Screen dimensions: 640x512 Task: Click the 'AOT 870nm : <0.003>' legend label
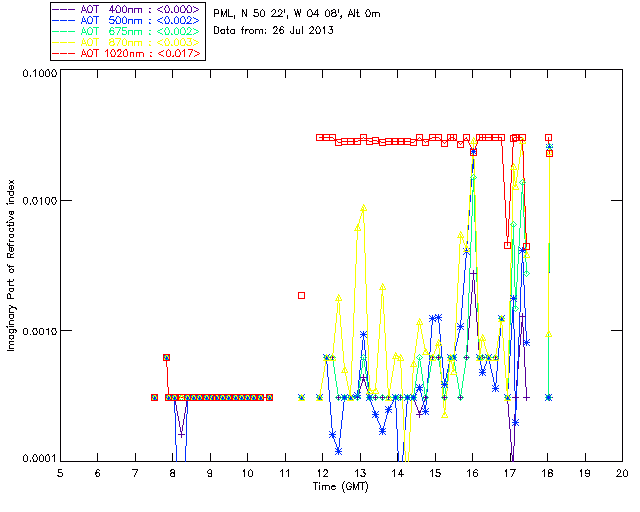[140, 42]
